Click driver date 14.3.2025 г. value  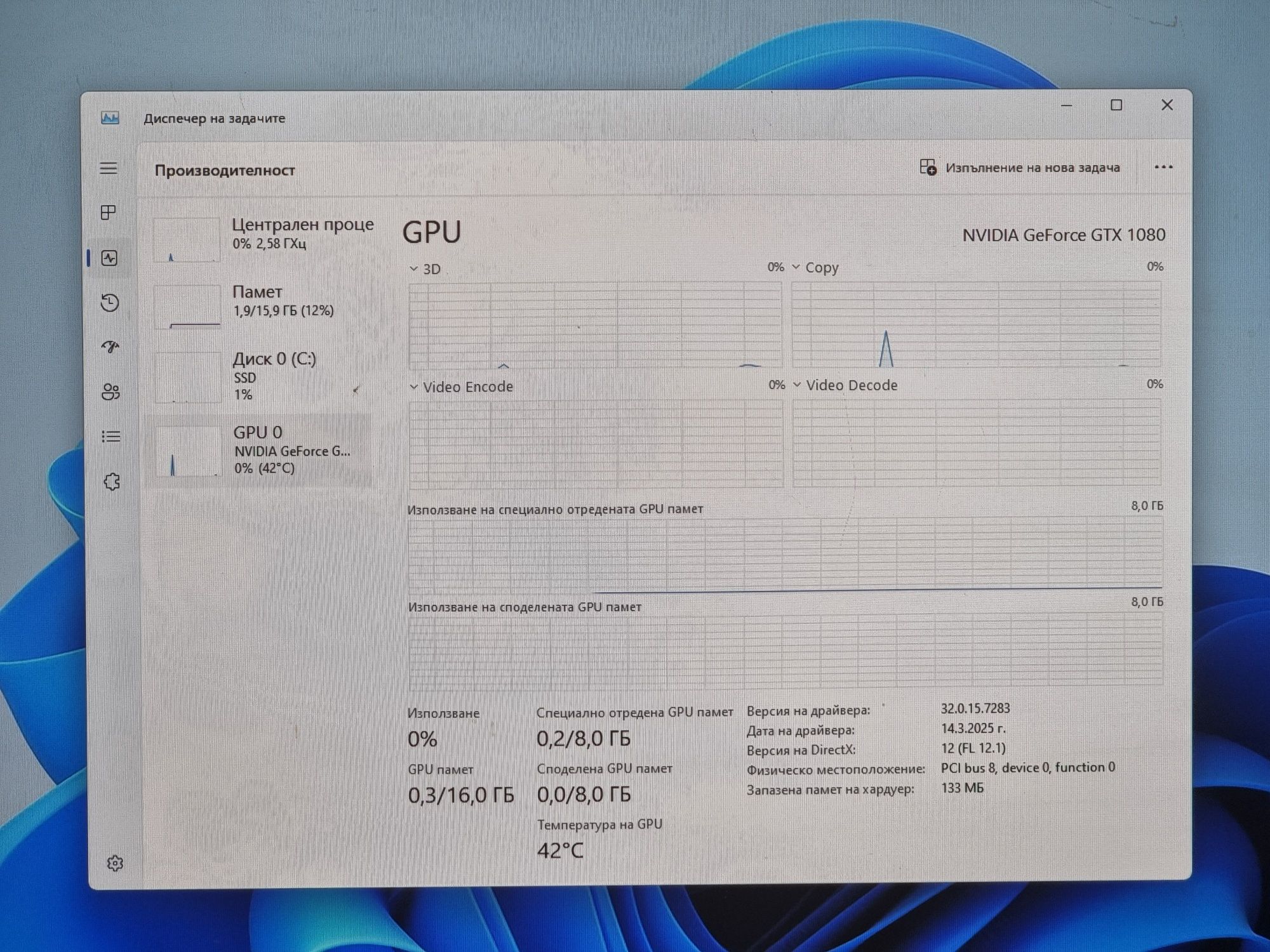click(x=973, y=728)
